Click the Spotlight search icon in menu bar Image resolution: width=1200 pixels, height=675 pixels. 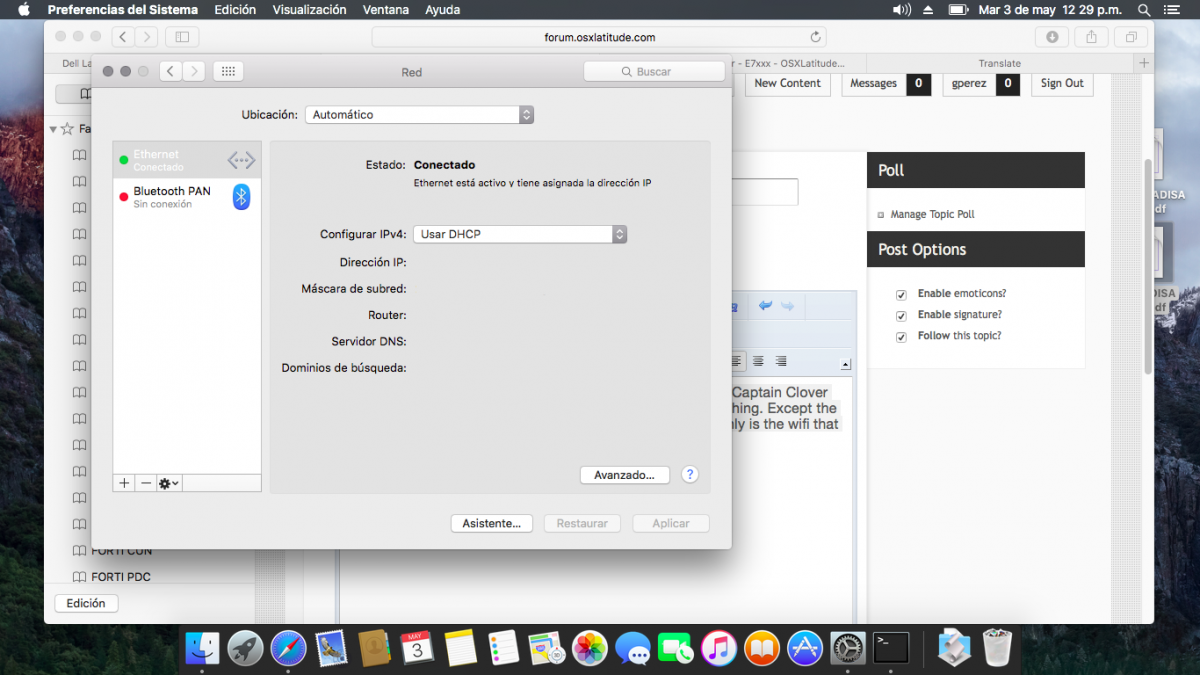1142,10
